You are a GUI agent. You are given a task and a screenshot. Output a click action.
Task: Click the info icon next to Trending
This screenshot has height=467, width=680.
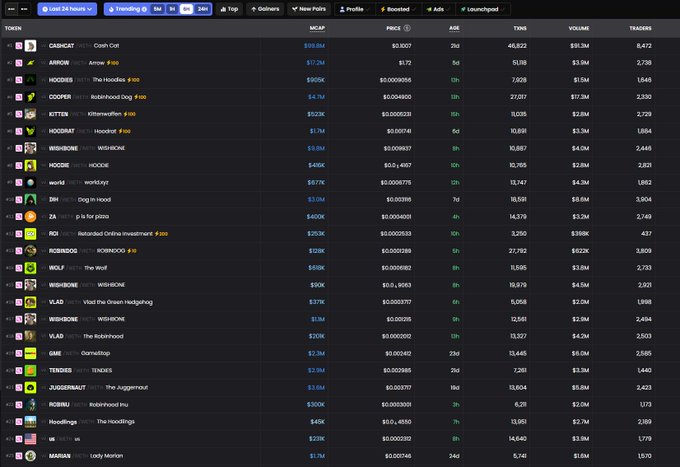click(x=144, y=9)
